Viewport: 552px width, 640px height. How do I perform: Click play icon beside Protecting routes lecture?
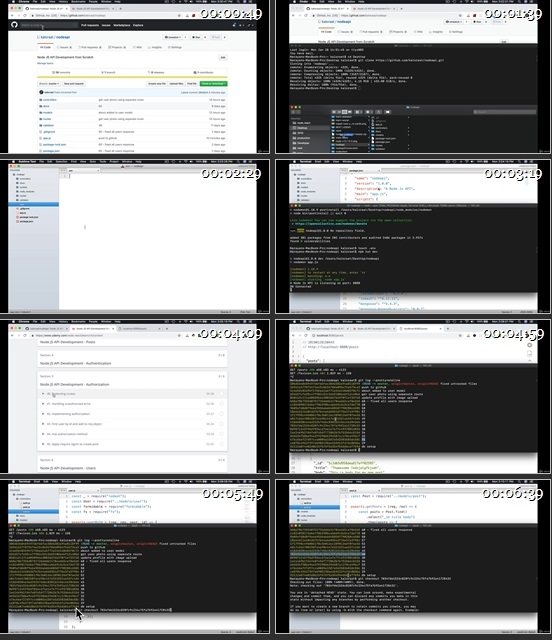click(x=43, y=394)
